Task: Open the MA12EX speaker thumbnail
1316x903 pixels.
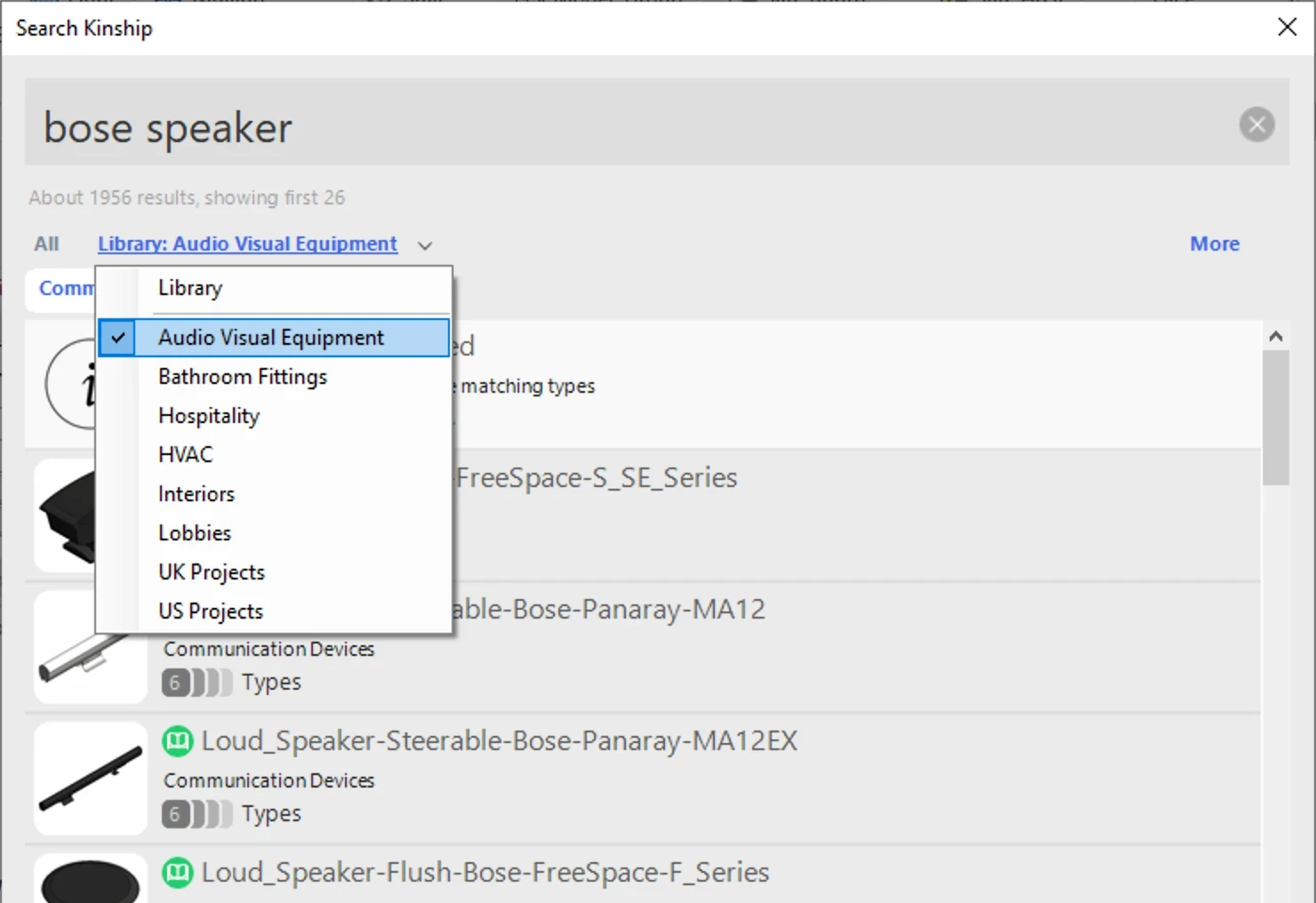Action: coord(91,779)
